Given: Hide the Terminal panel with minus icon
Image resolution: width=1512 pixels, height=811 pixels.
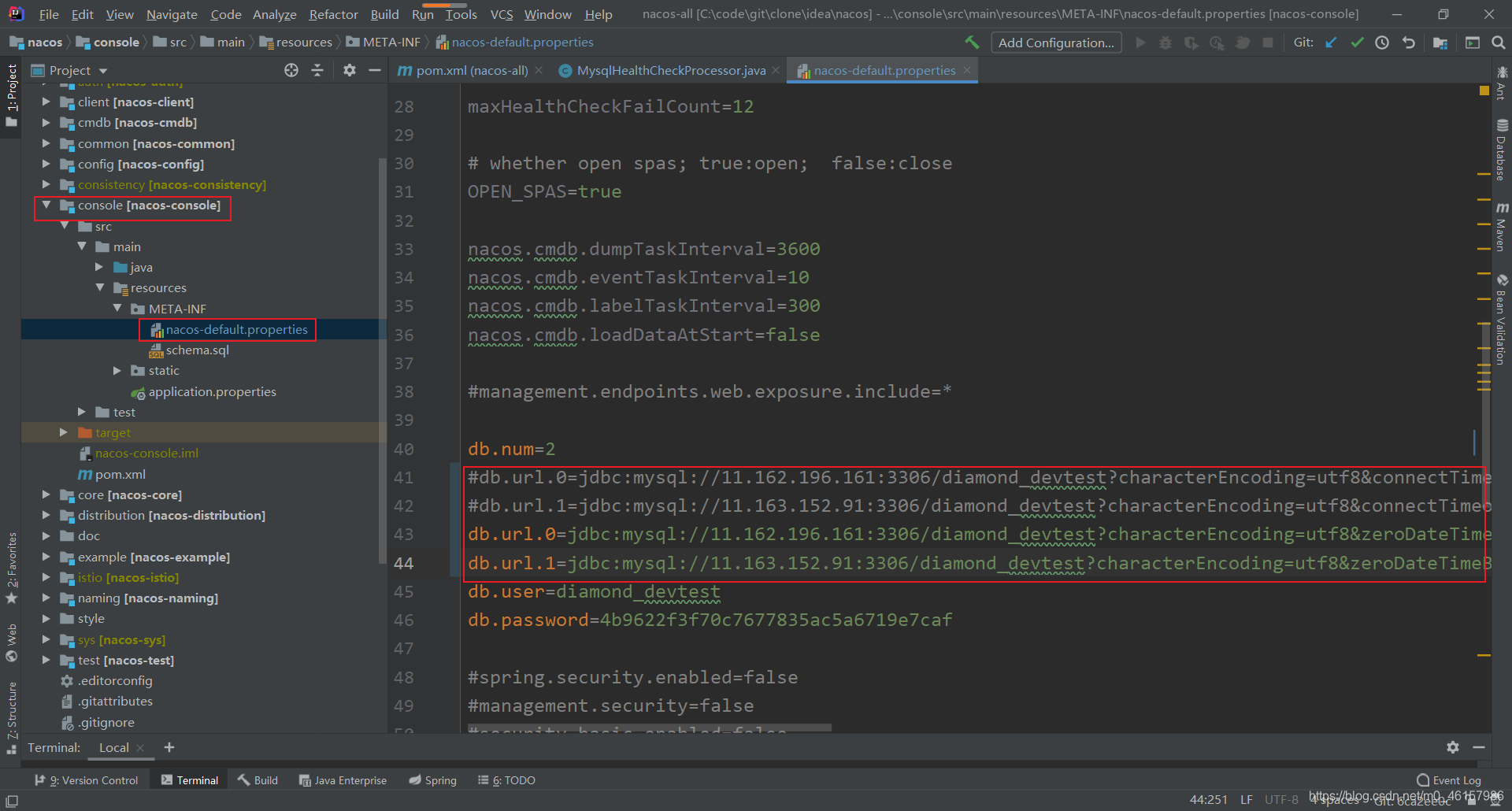Looking at the screenshot, I should (x=1479, y=747).
